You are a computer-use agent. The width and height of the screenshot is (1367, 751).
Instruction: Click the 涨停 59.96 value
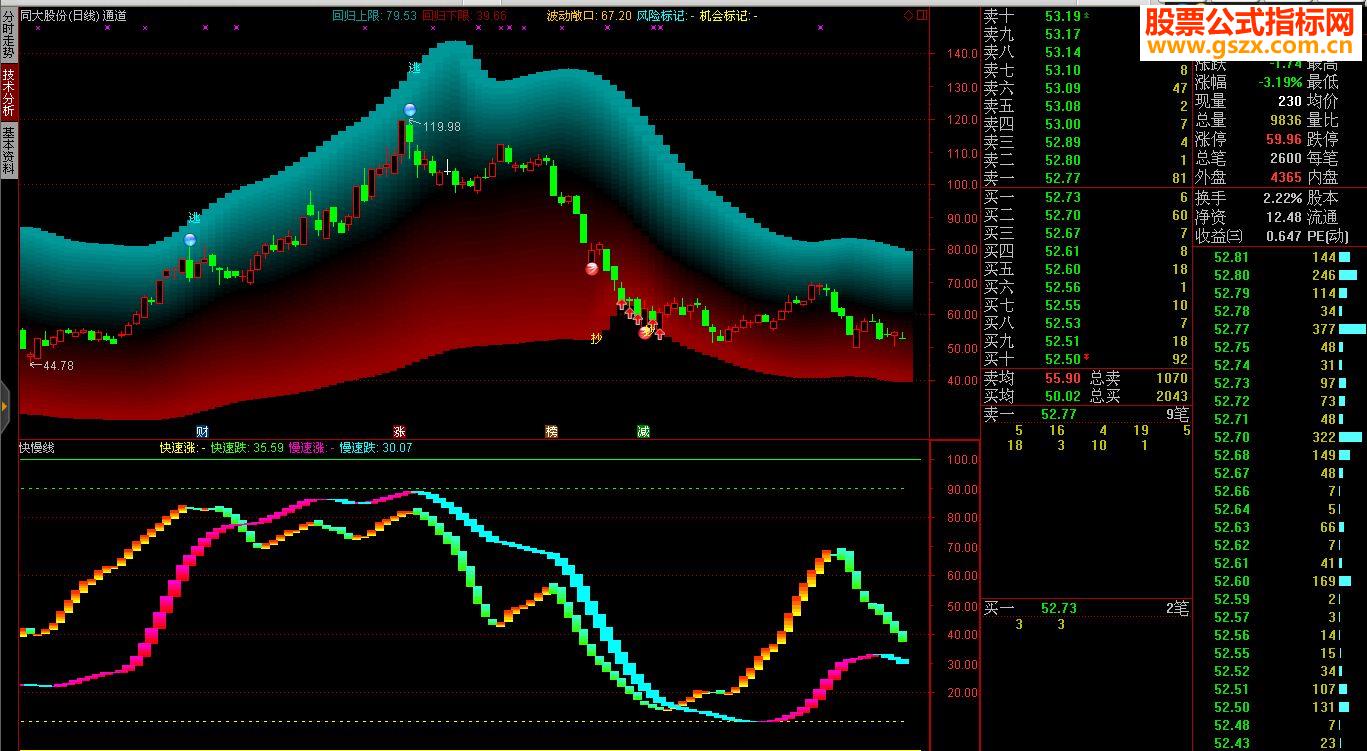[1283, 139]
